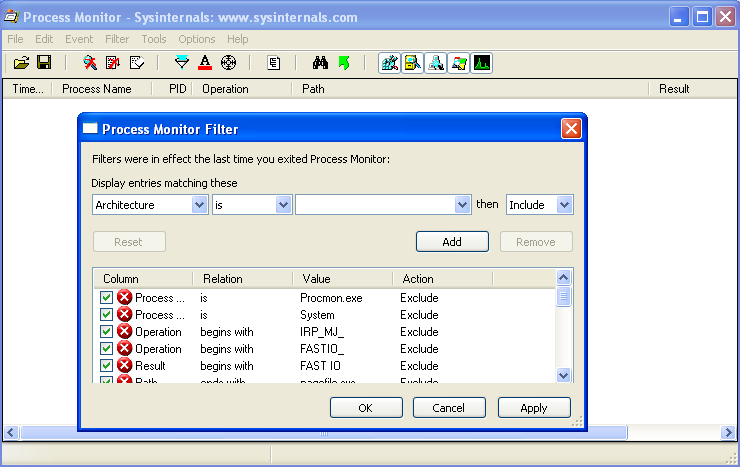Click the Jump To green arrow icon

coord(344,63)
